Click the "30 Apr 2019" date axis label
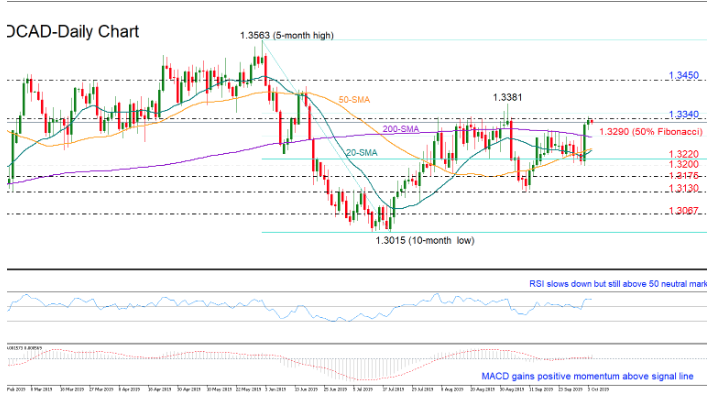 pyautogui.click(x=189, y=389)
